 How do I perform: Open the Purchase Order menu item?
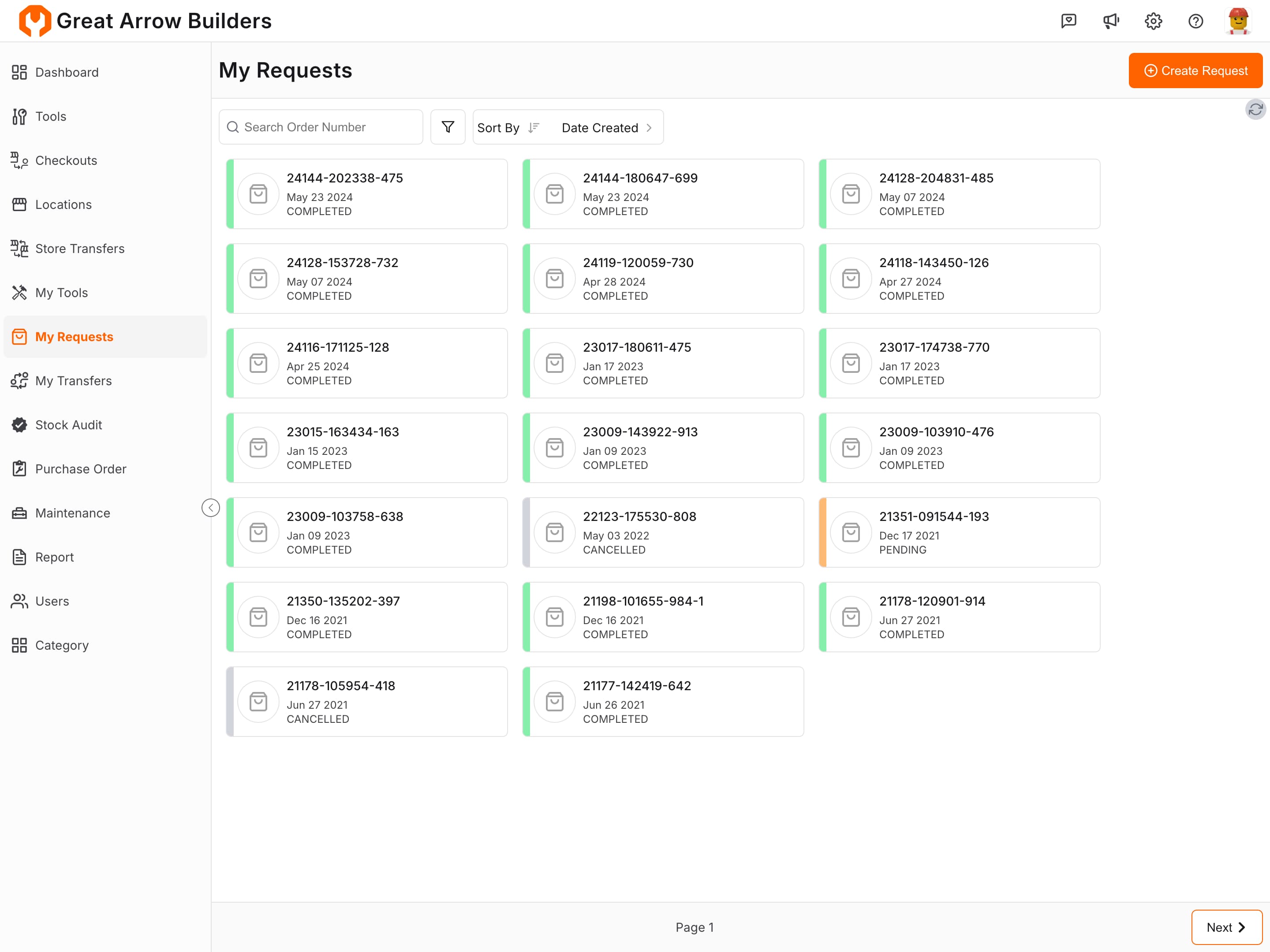pyautogui.click(x=80, y=469)
